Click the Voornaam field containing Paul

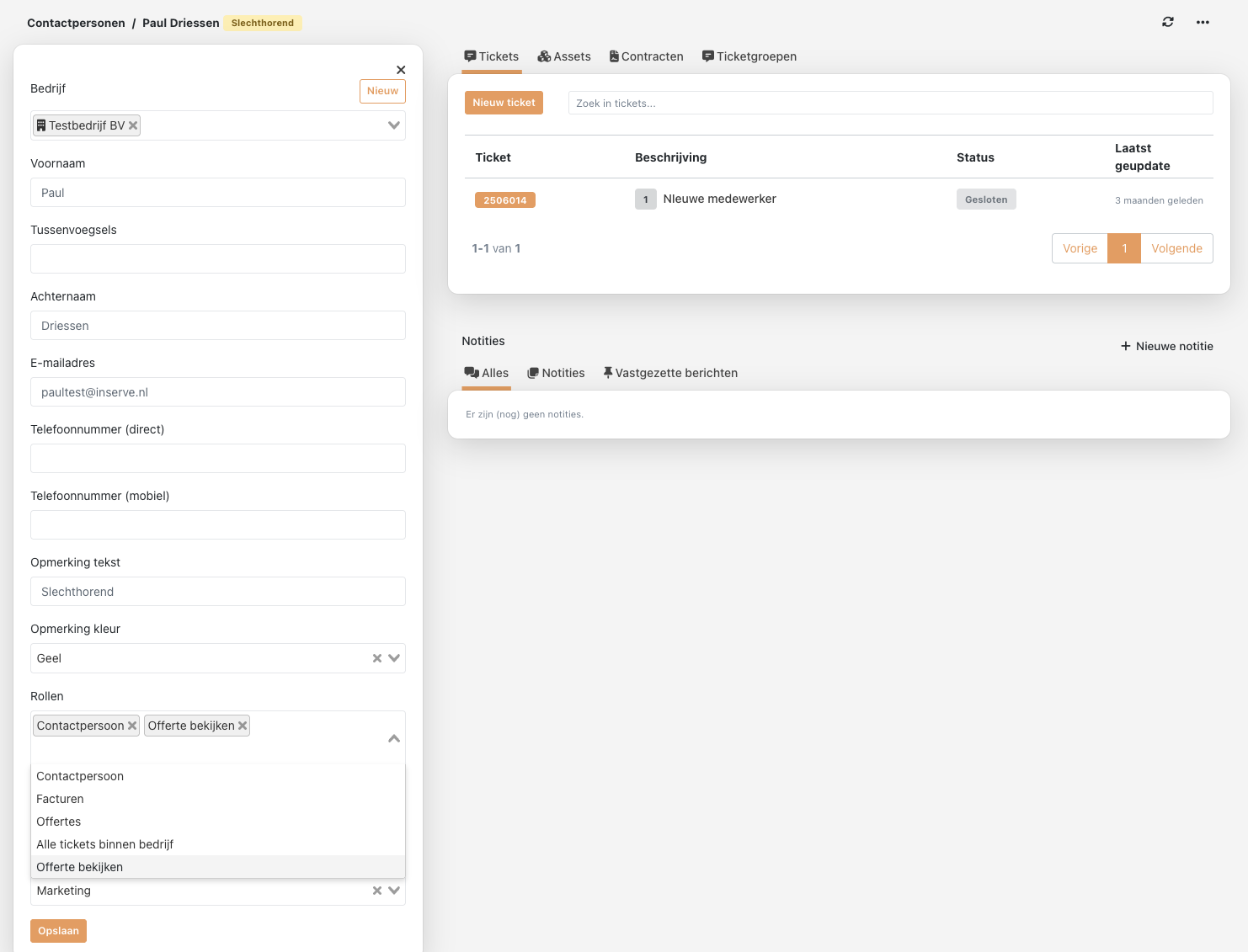(x=218, y=193)
